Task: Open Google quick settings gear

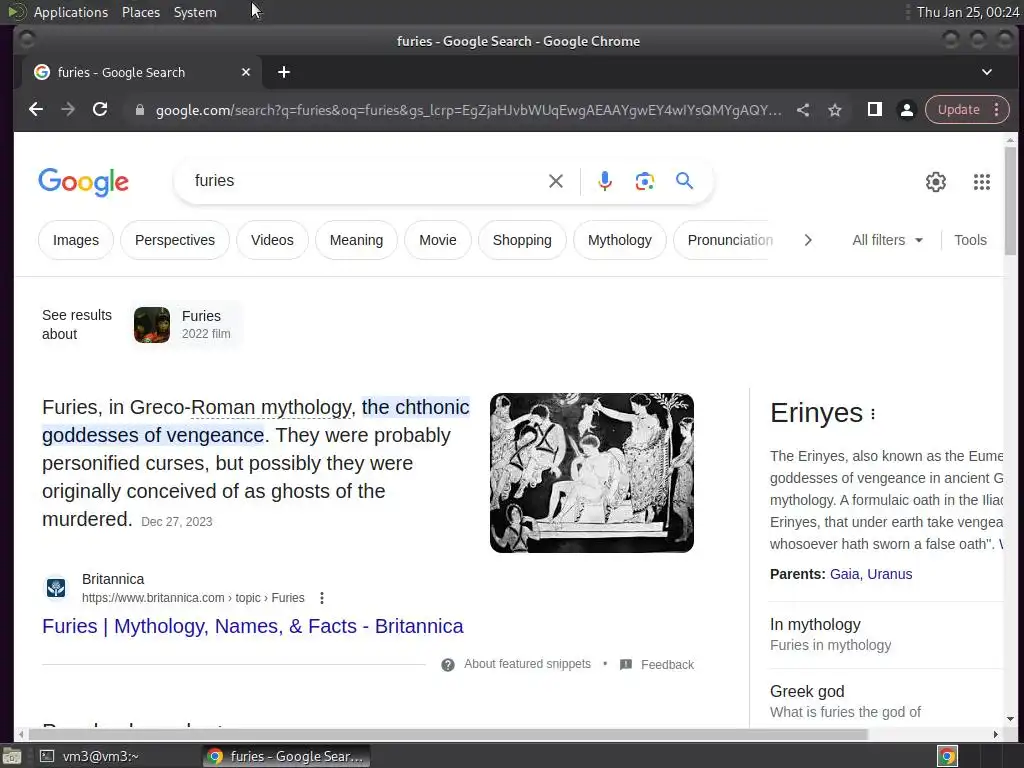Action: 936,182
